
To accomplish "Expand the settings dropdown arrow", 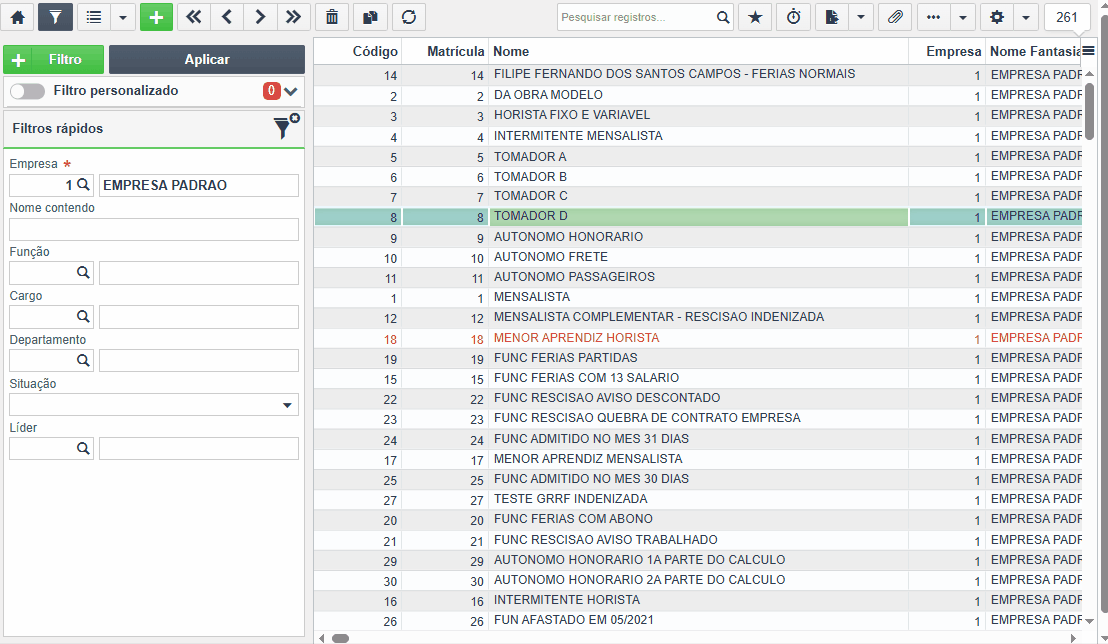I will 1026,17.
